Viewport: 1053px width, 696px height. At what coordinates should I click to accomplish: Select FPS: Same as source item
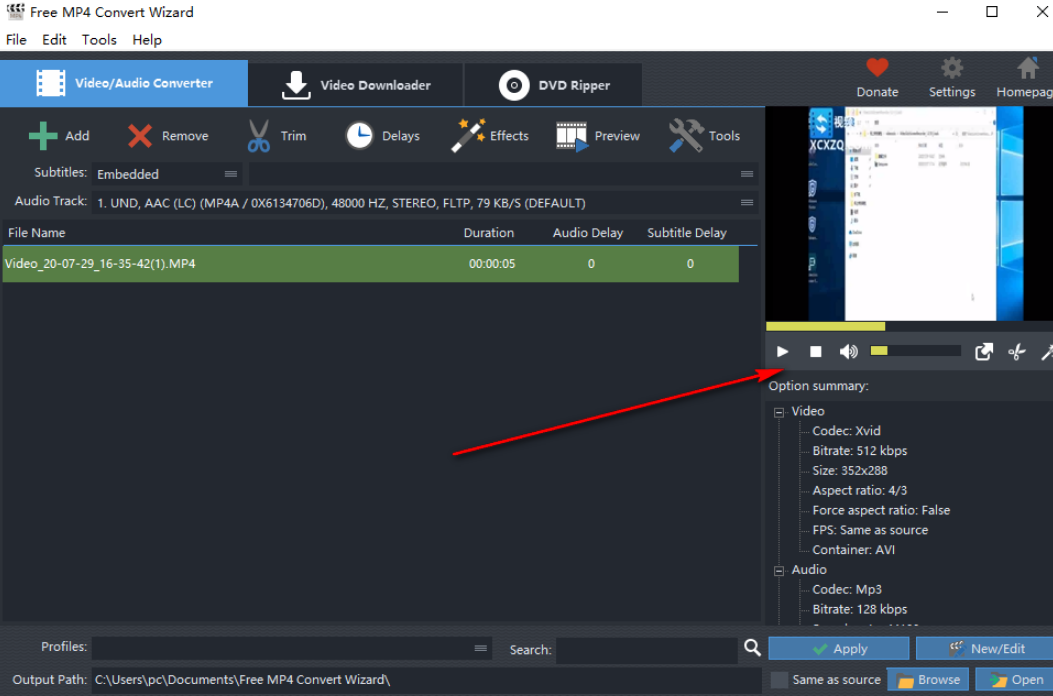870,530
